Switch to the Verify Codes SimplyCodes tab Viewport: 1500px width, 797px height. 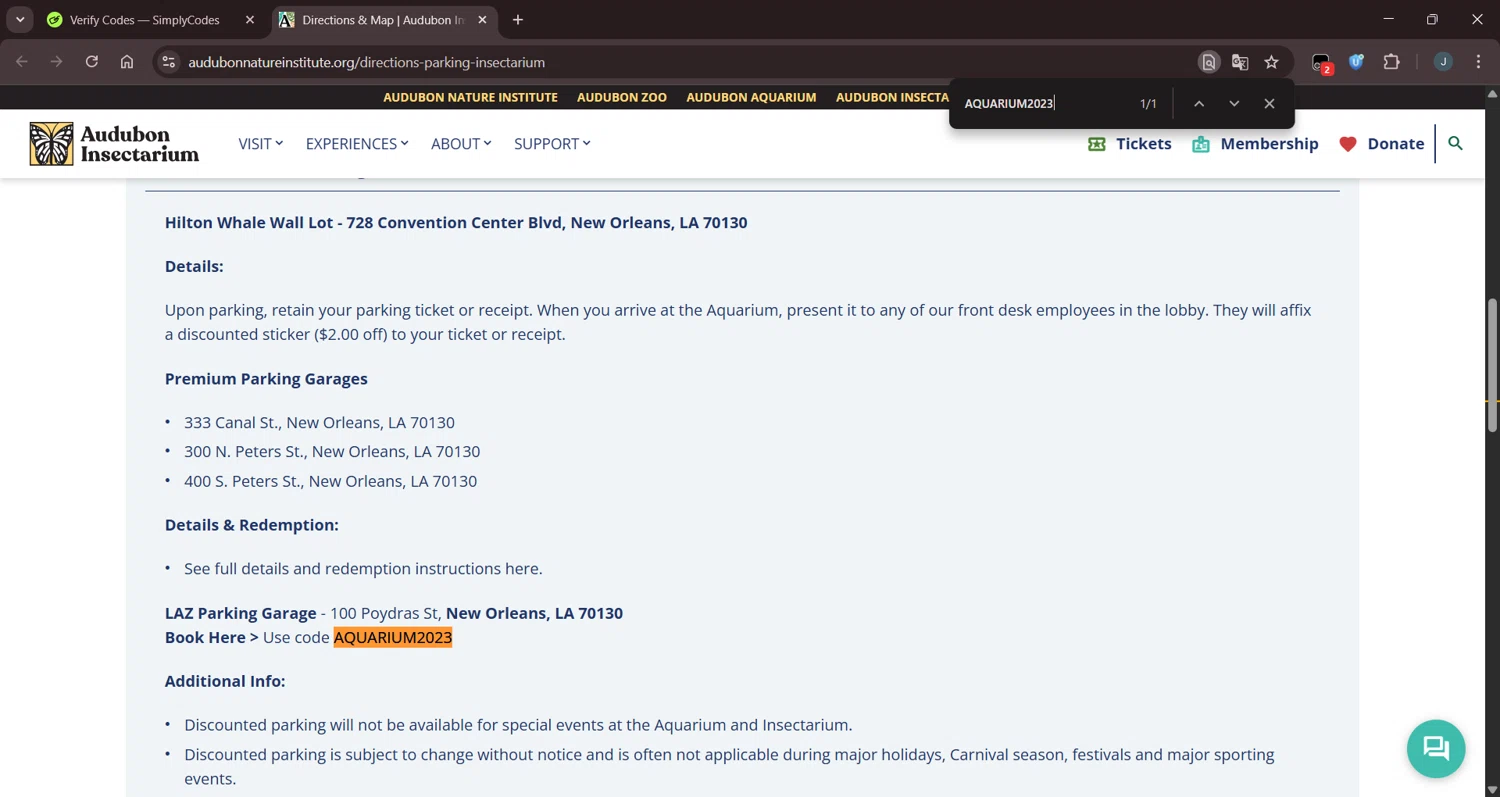pos(145,20)
